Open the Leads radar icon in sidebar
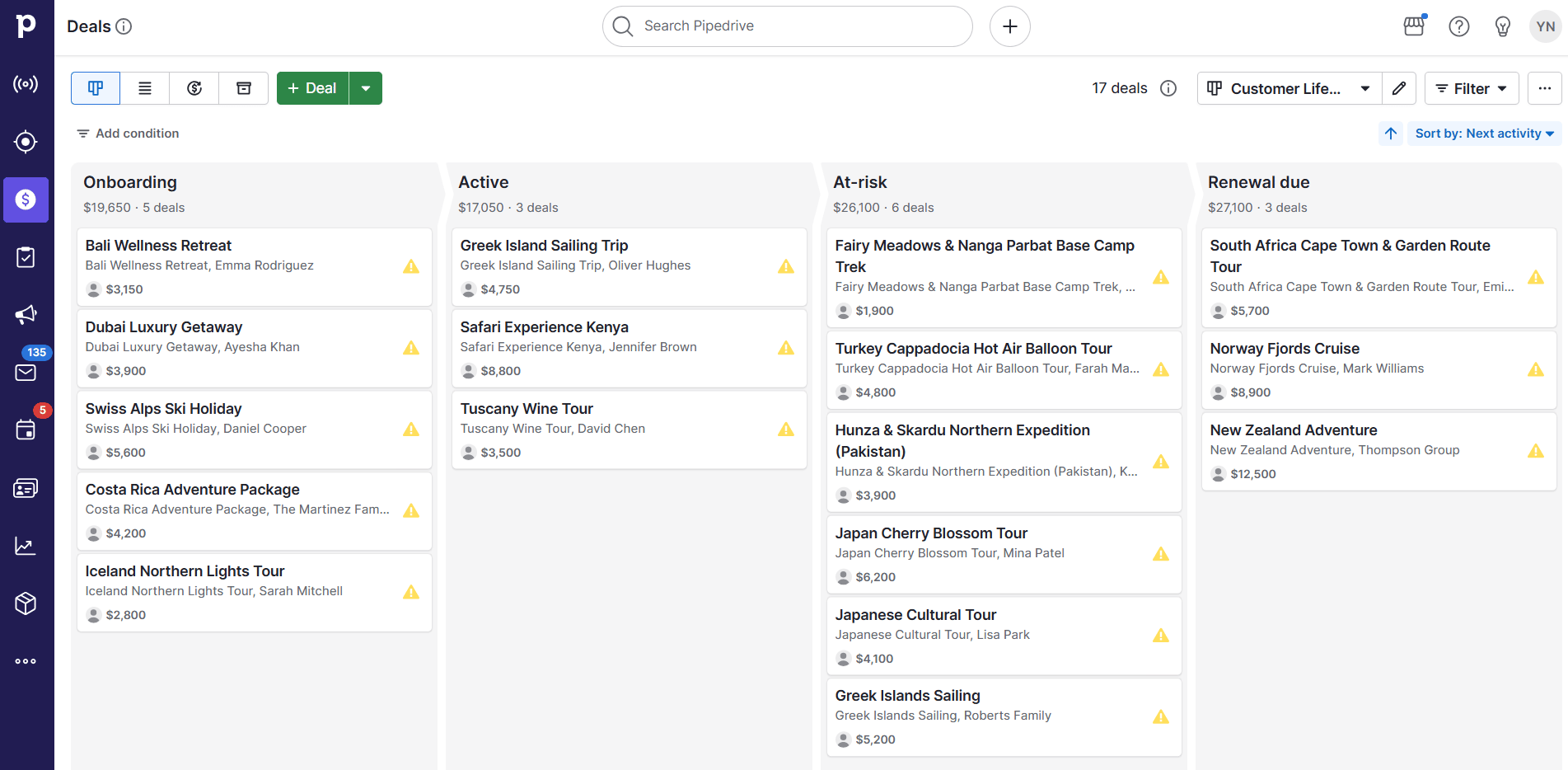This screenshot has width=1568, height=770. point(26,84)
